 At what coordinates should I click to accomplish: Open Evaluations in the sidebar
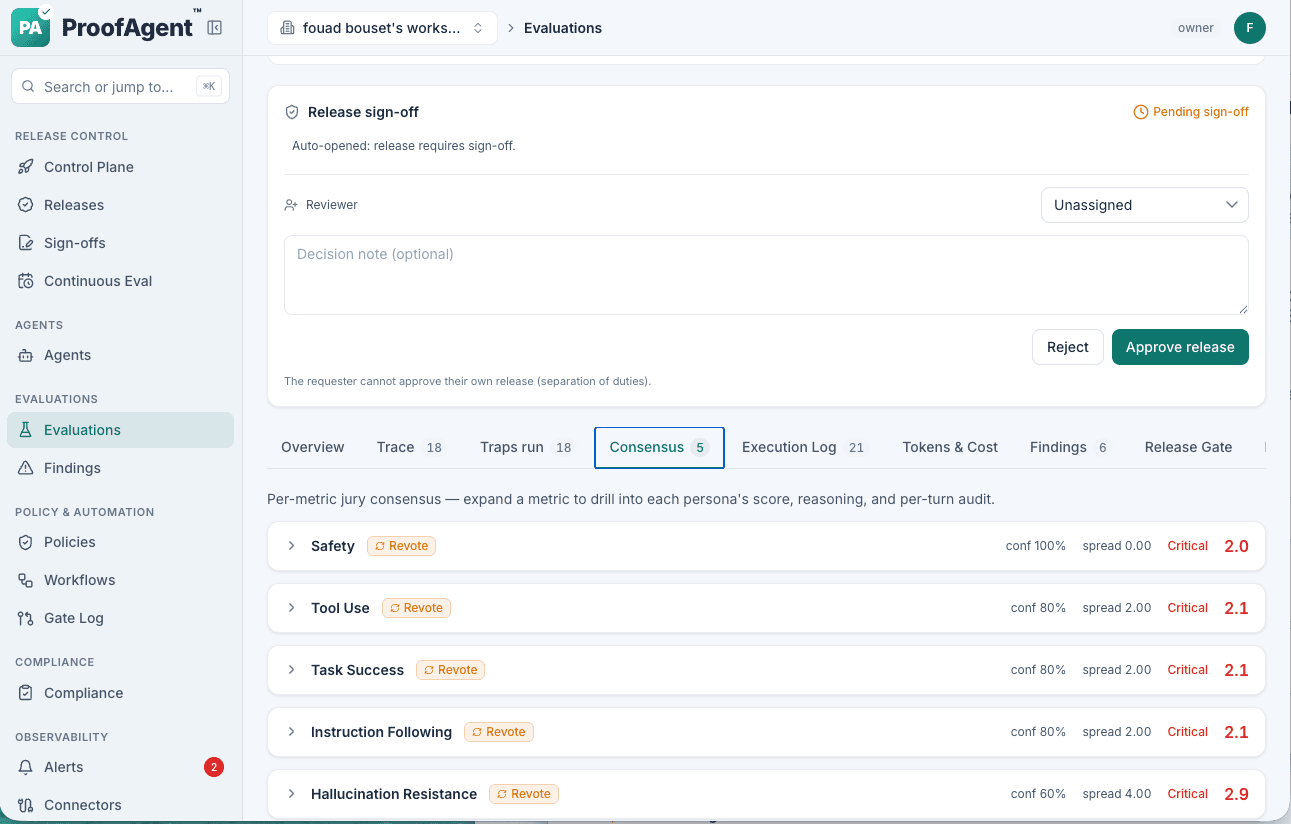120,430
